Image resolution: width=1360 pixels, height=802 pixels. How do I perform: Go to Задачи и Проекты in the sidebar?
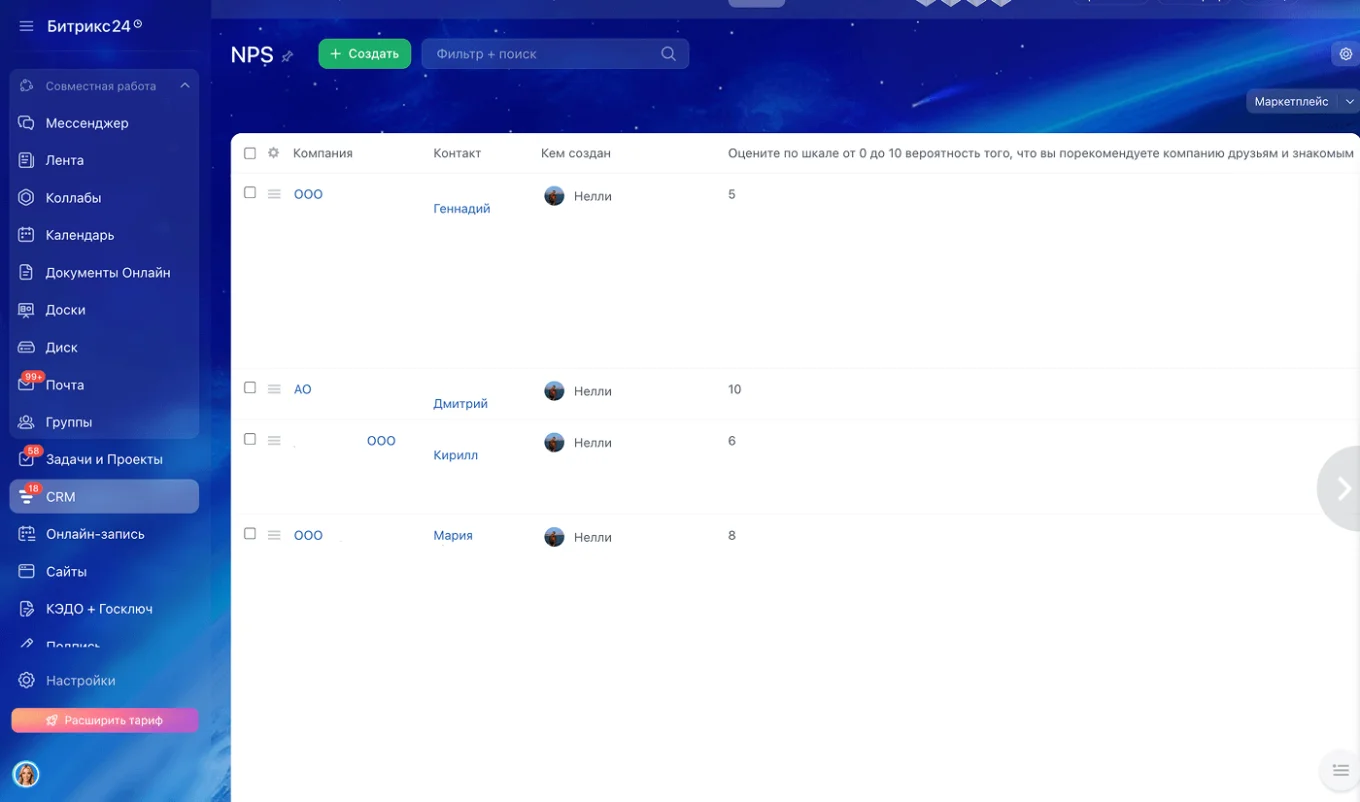coord(104,459)
